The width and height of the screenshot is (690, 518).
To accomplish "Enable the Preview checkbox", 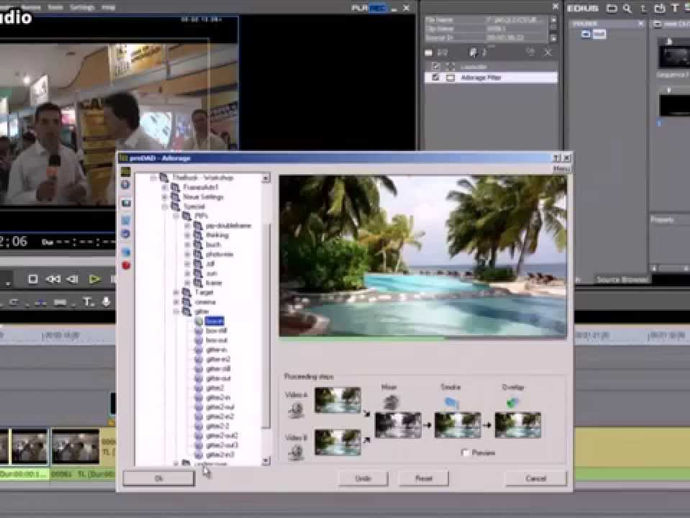I will [x=465, y=452].
